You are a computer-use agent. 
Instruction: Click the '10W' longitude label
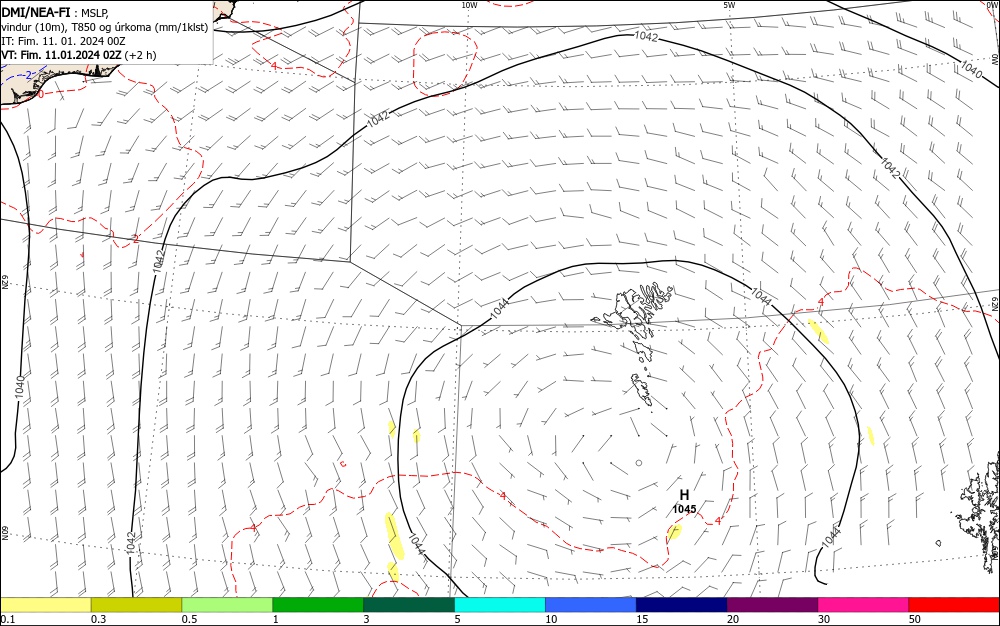[x=469, y=5]
